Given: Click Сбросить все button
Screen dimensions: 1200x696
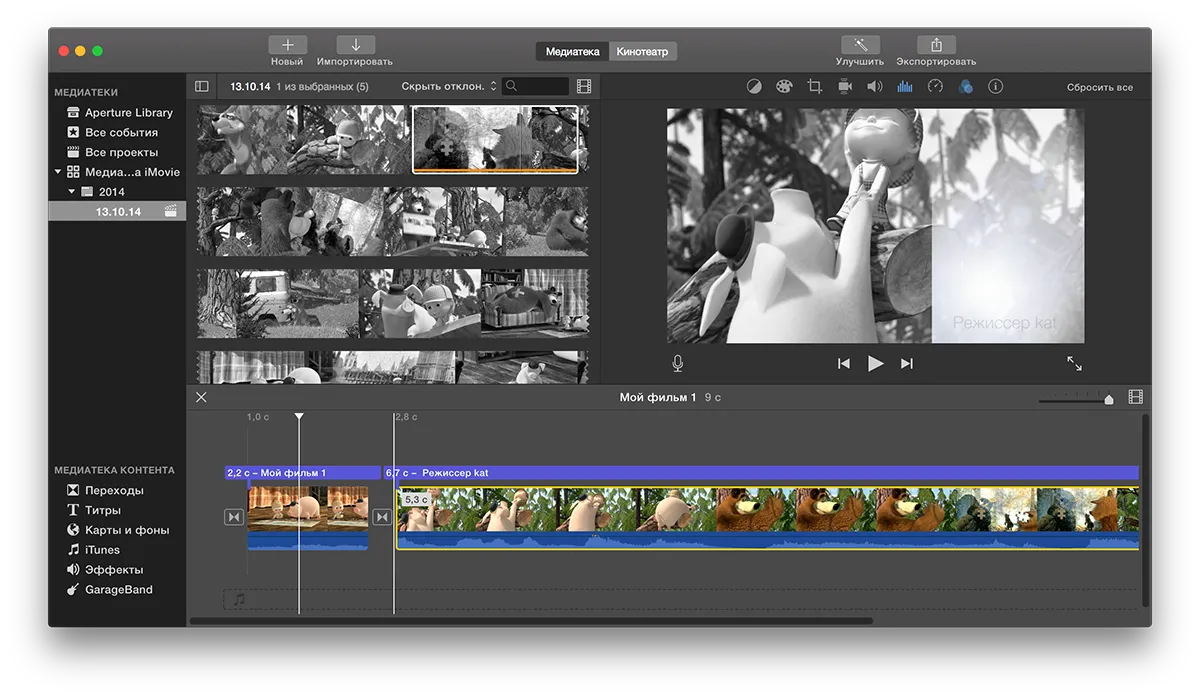Looking at the screenshot, I should click(1099, 88).
